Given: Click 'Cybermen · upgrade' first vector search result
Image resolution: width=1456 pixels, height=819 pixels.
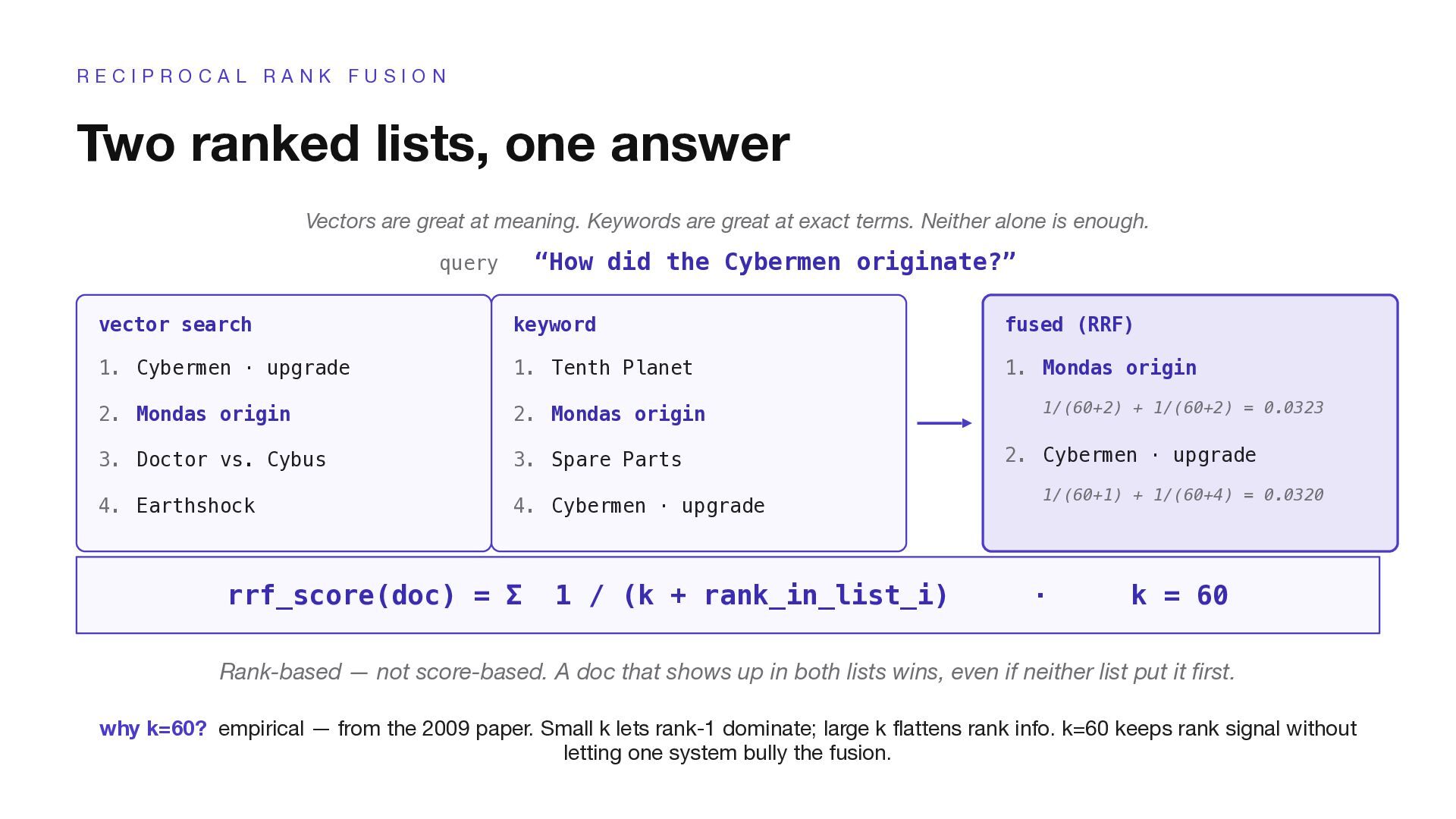Looking at the screenshot, I should (243, 368).
